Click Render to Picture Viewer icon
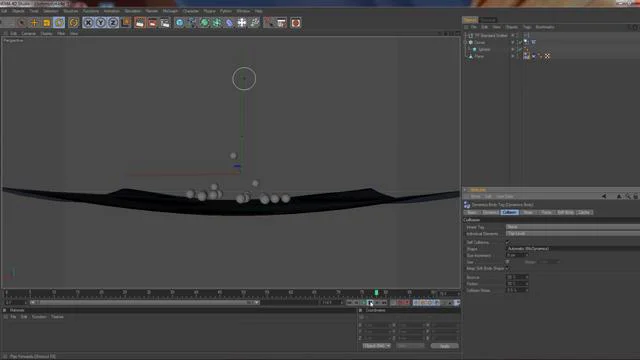 (x=152, y=23)
